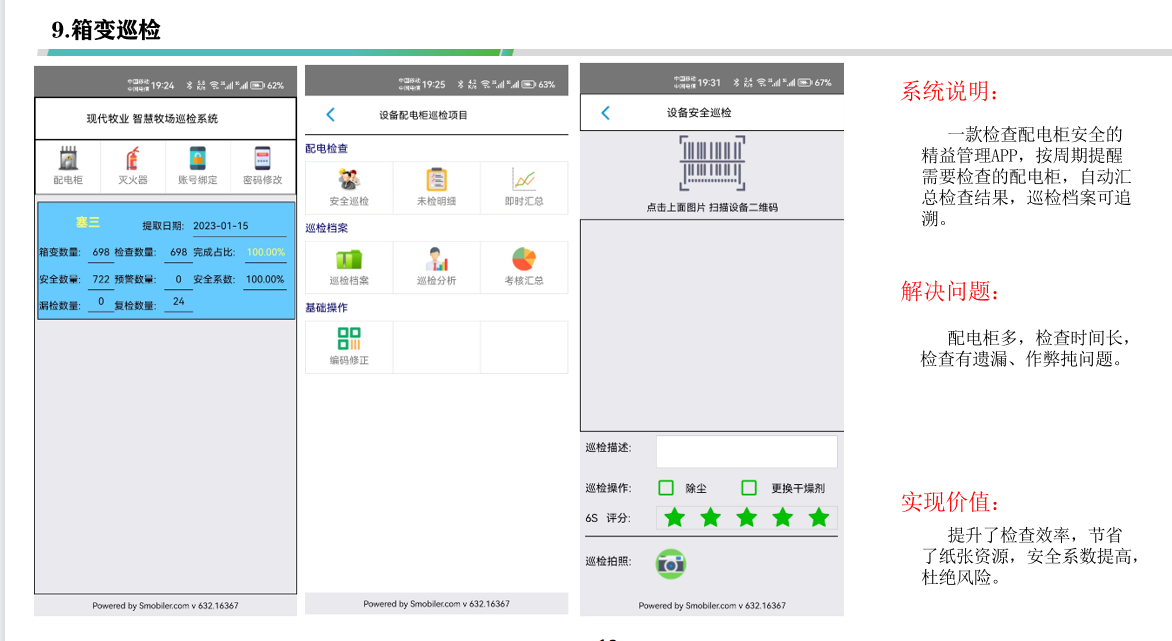
Task: Open the 巡检档案 folder icon
Action: tap(348, 259)
